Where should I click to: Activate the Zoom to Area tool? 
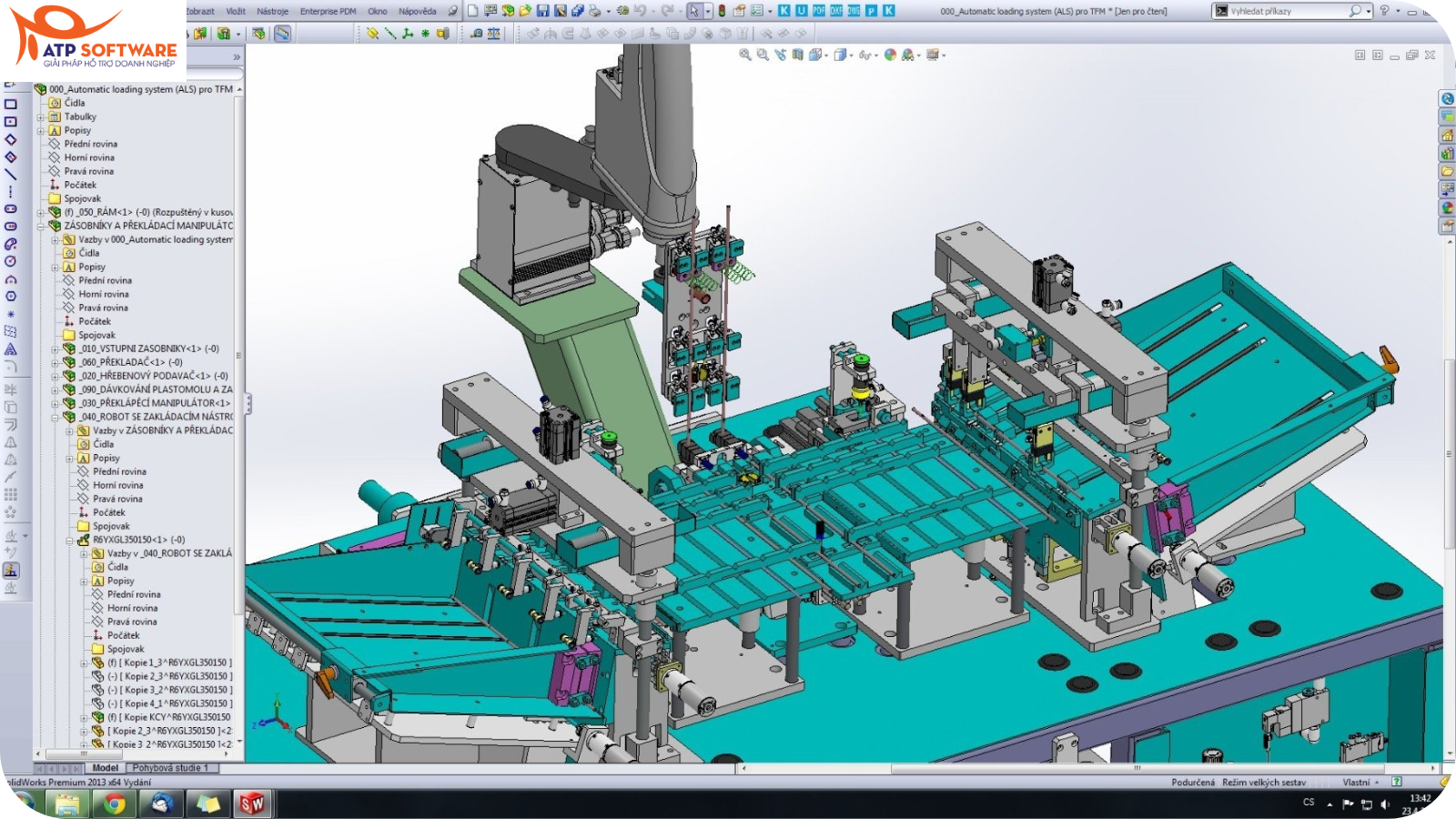(763, 56)
